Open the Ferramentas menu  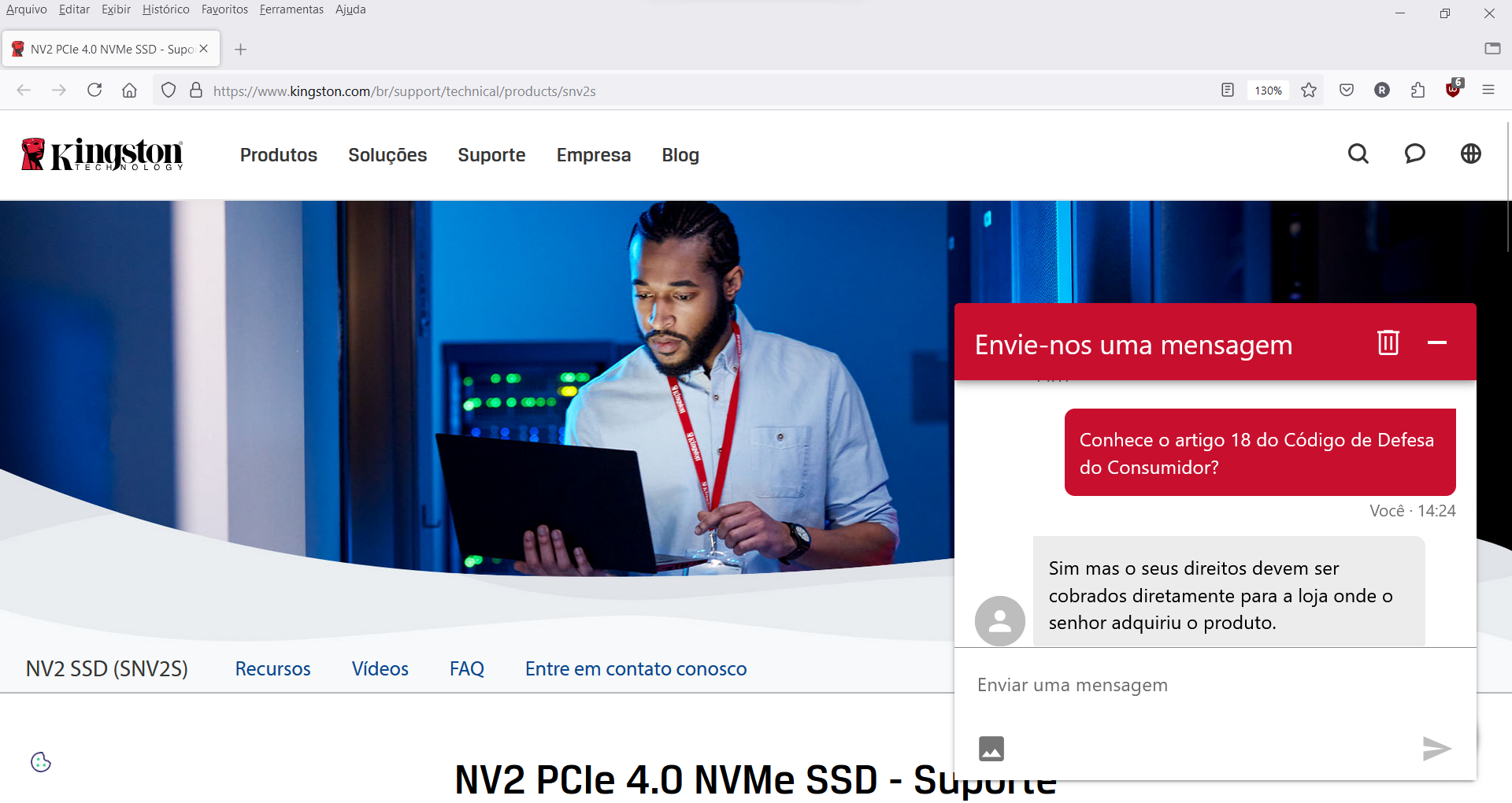tap(291, 9)
